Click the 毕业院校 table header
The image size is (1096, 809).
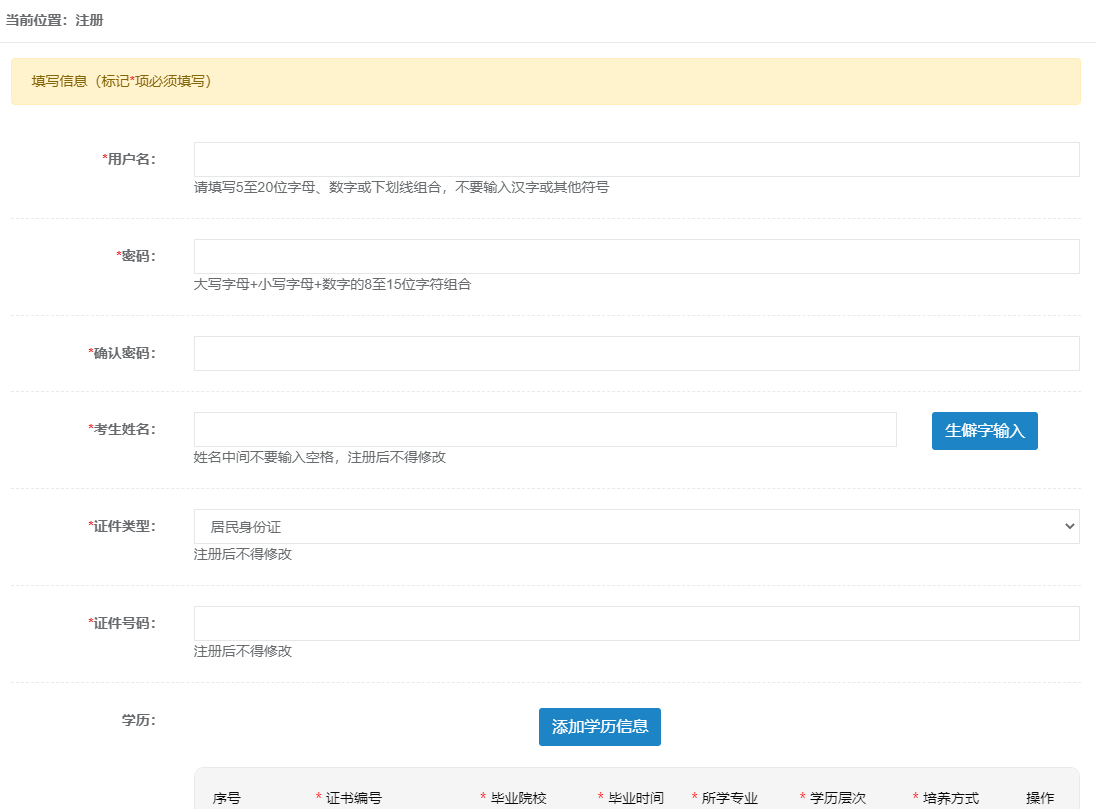coord(518,798)
